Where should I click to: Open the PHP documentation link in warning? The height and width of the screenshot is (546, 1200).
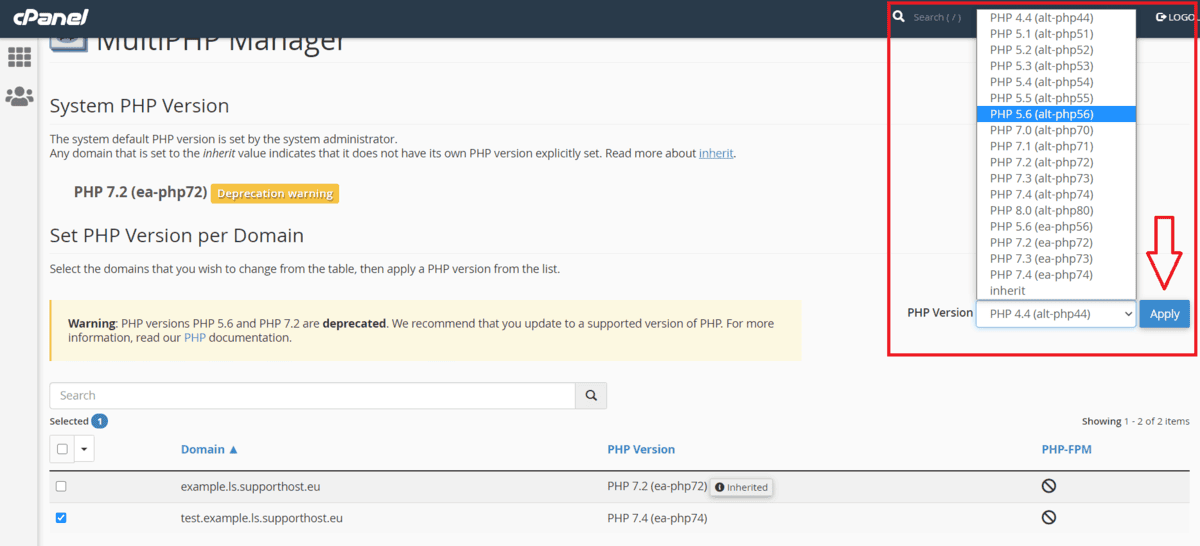point(194,338)
